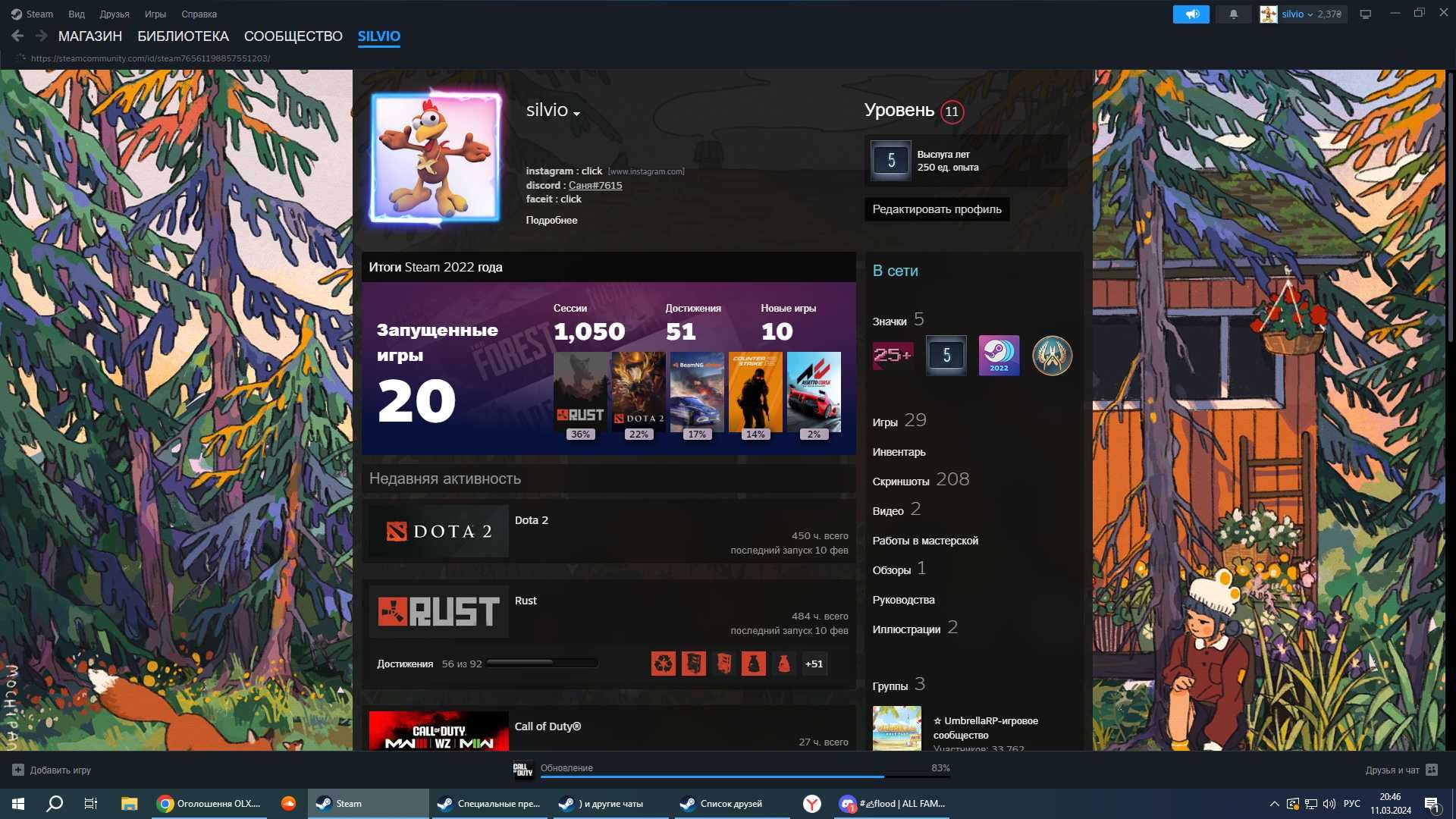The height and width of the screenshot is (819, 1456).
Task: Click the Call of Duty download icon
Action: point(522,770)
